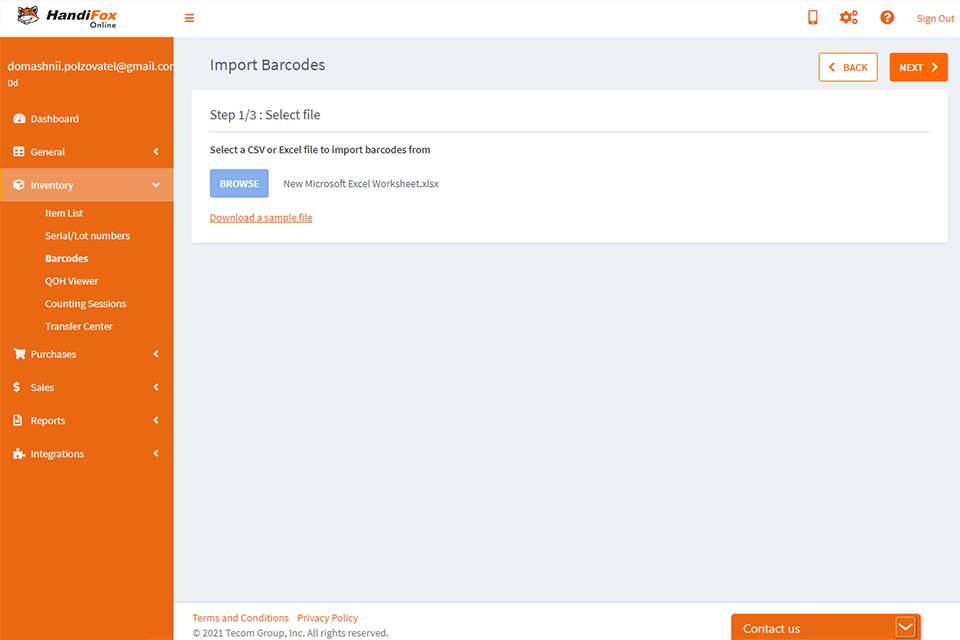Expand the Reports menu chevron
Viewport: 960px width, 640px height.
(x=156, y=420)
